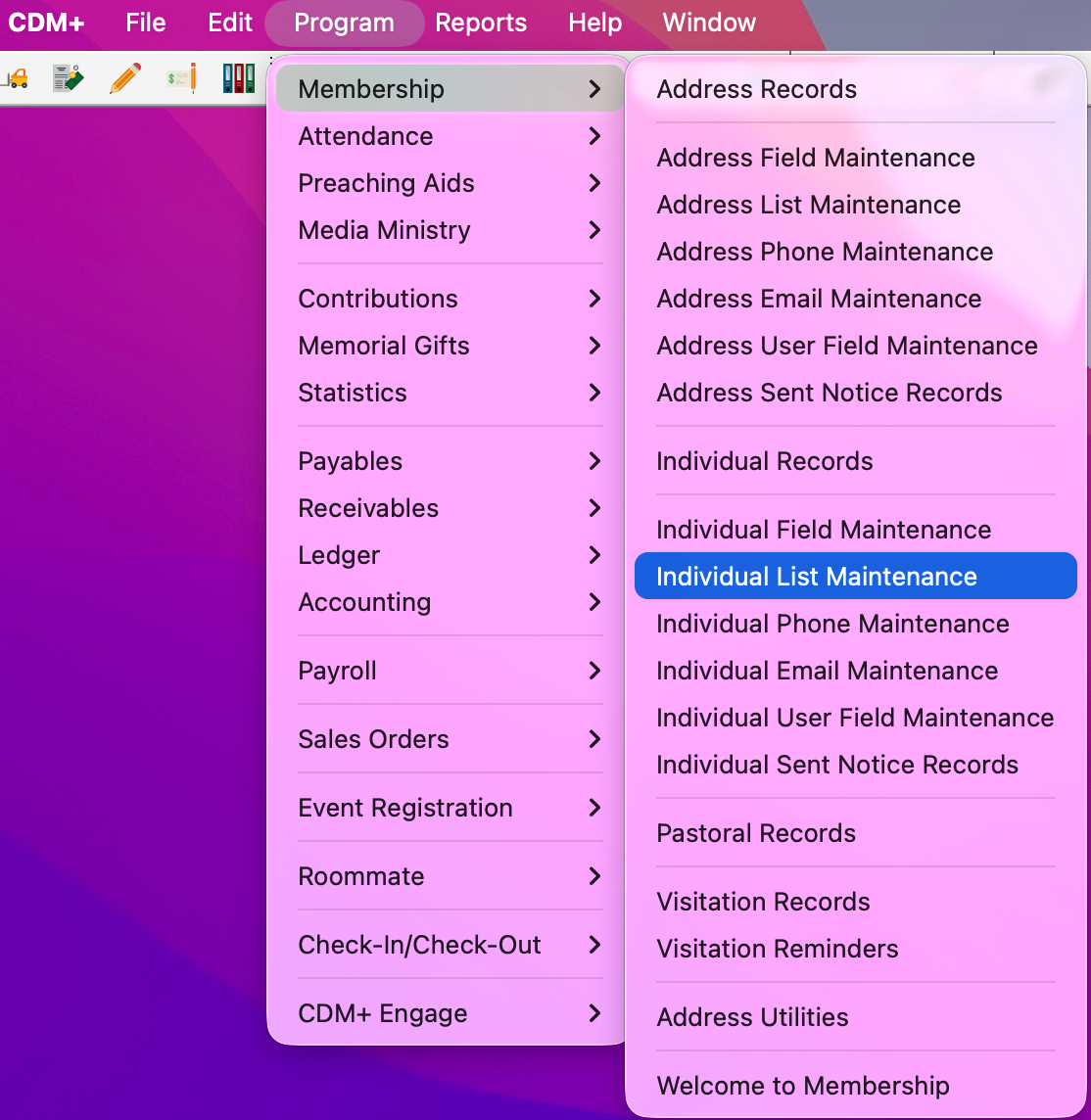
Task: Open the Sales Orders submenu
Action: coord(450,739)
